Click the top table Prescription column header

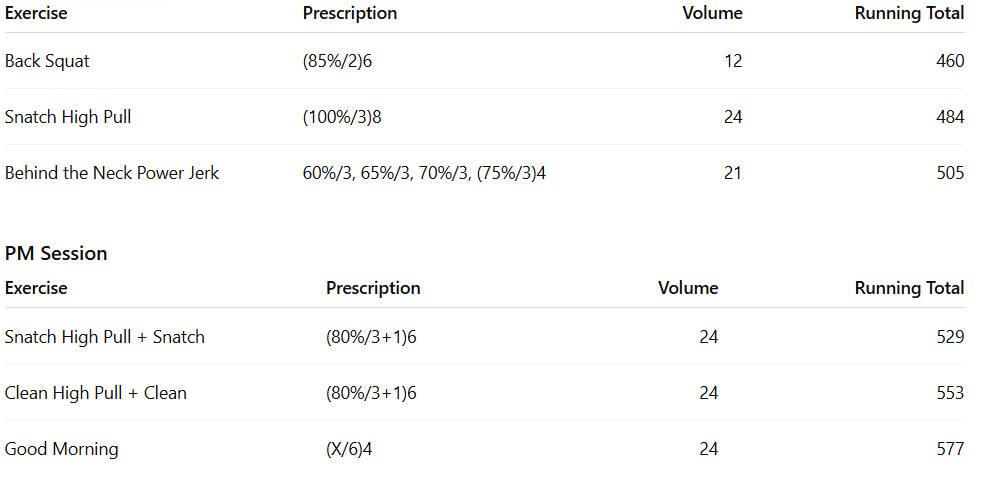(x=350, y=13)
